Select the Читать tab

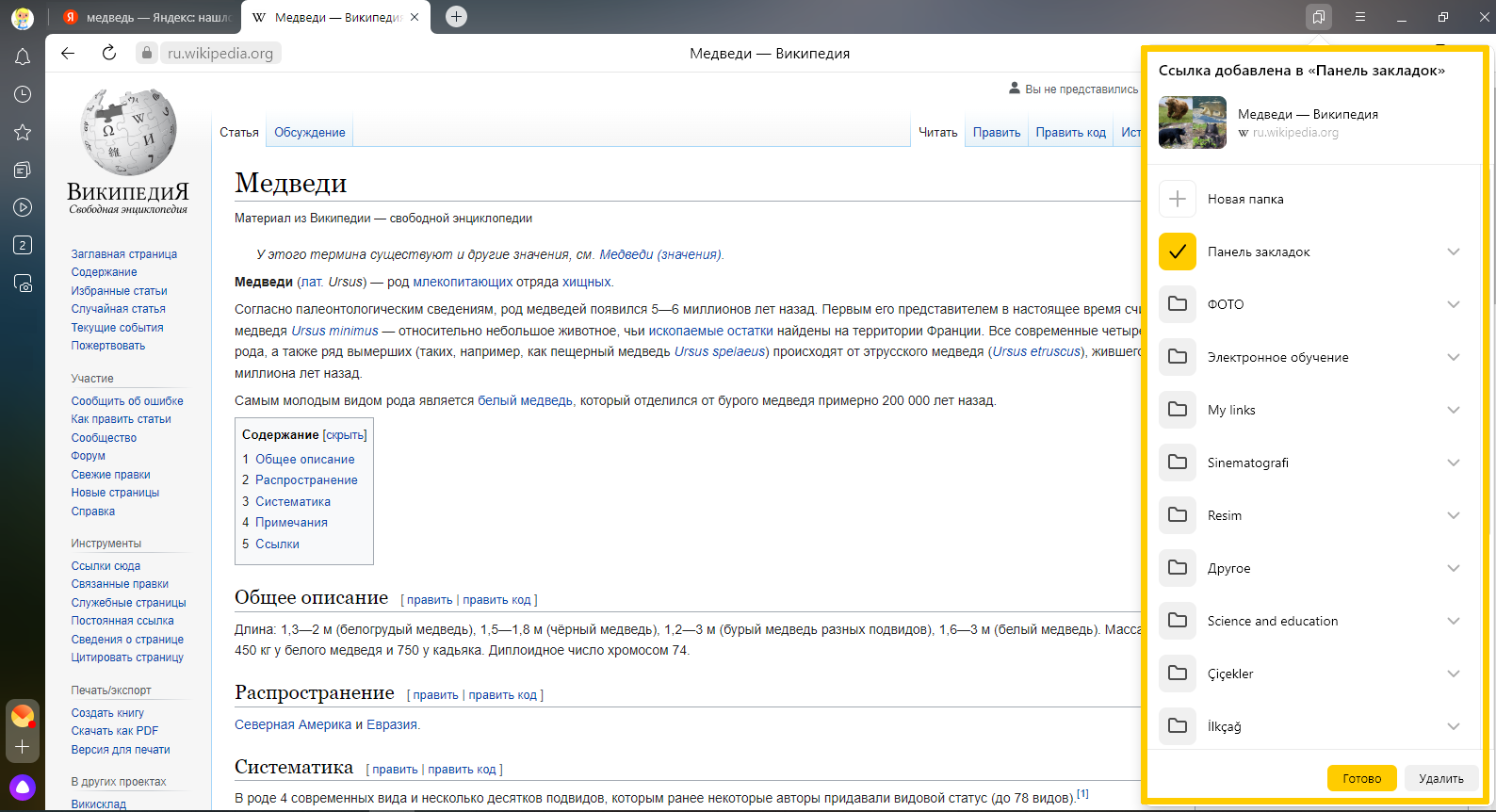[938, 132]
